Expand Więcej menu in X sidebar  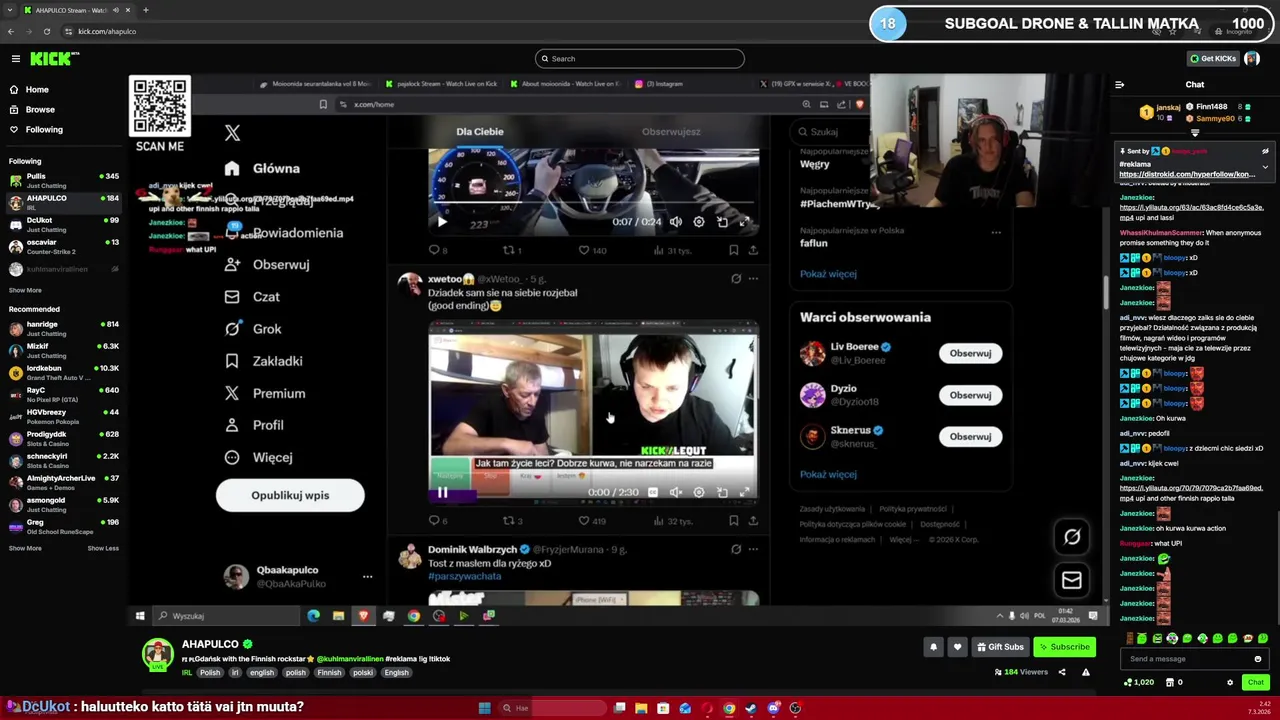[258, 457]
